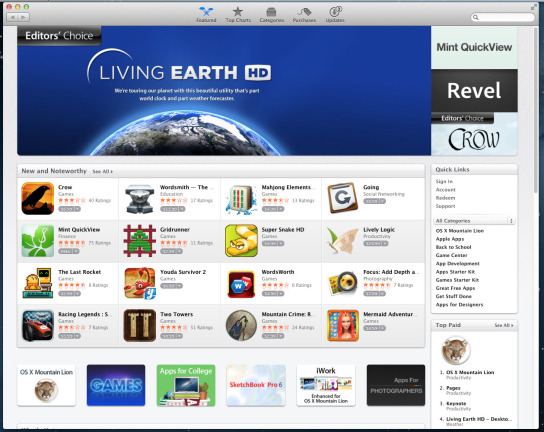The image size is (544, 432).
Task: Click the Super Snake HD icon
Action: [x=241, y=241]
